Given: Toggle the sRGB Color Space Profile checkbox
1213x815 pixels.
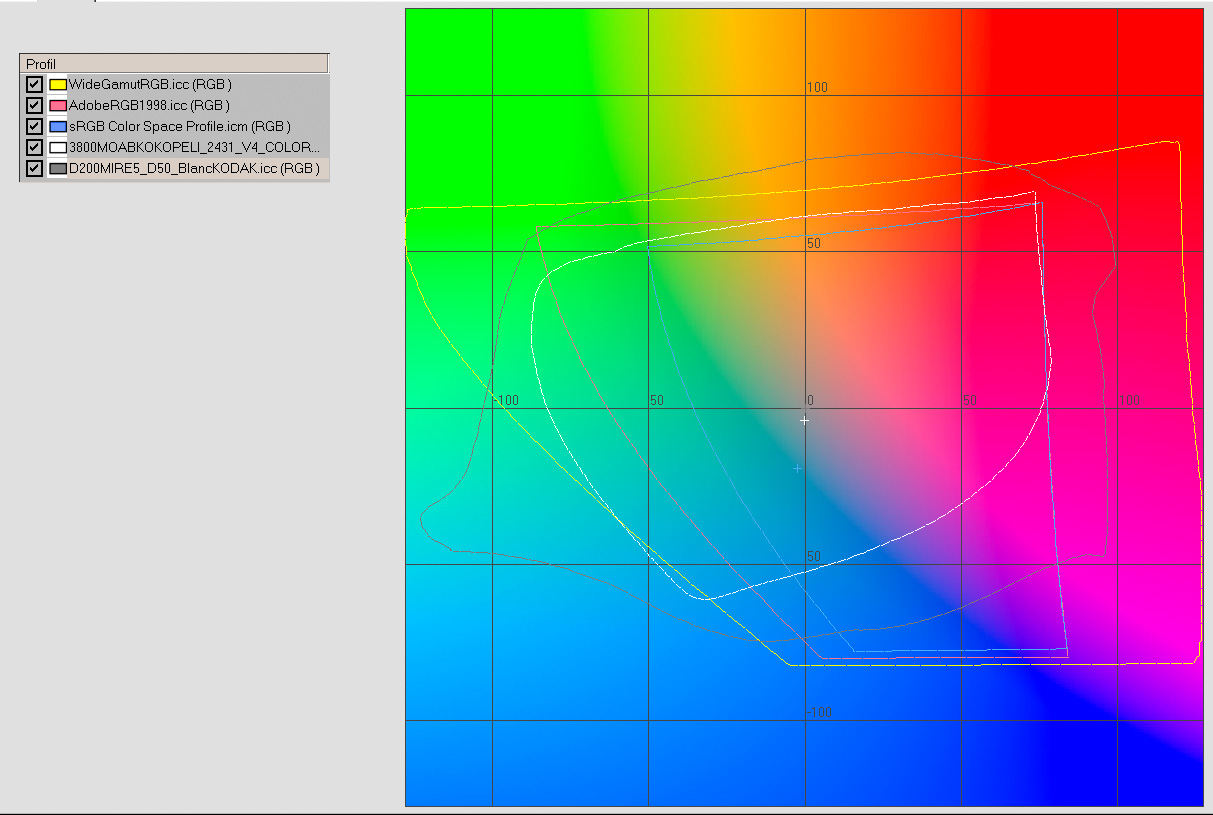Looking at the screenshot, I should pyautogui.click(x=33, y=126).
